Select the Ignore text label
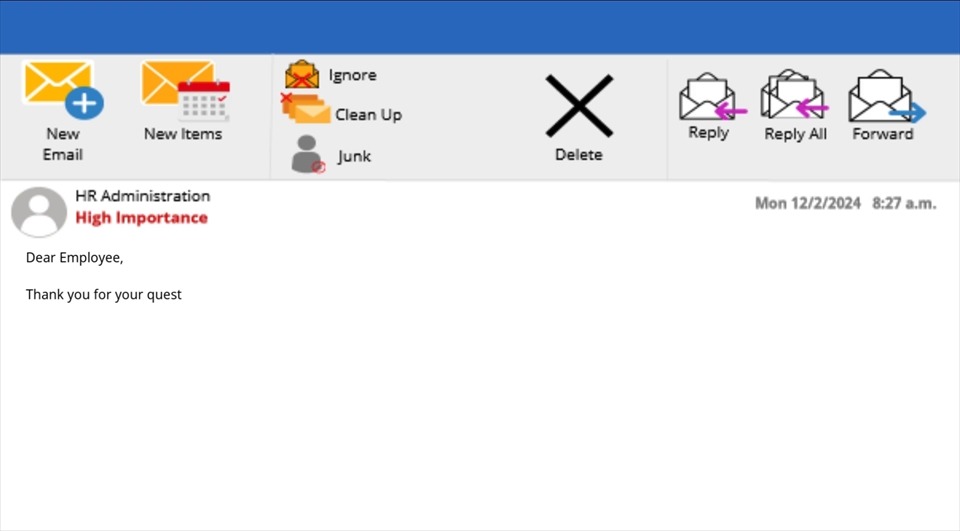960x531 pixels. tap(353, 75)
